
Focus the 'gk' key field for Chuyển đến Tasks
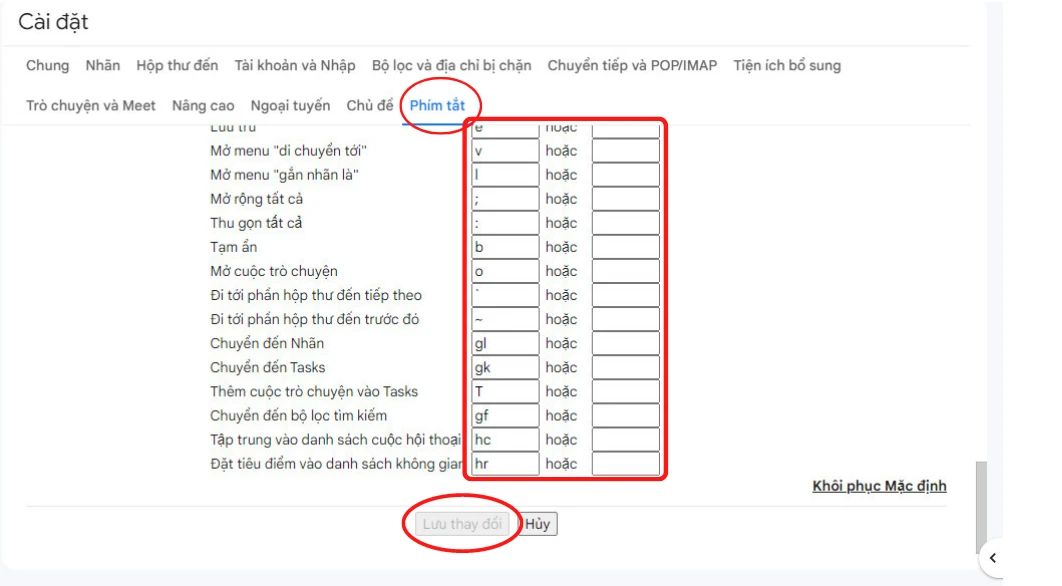[505, 367]
